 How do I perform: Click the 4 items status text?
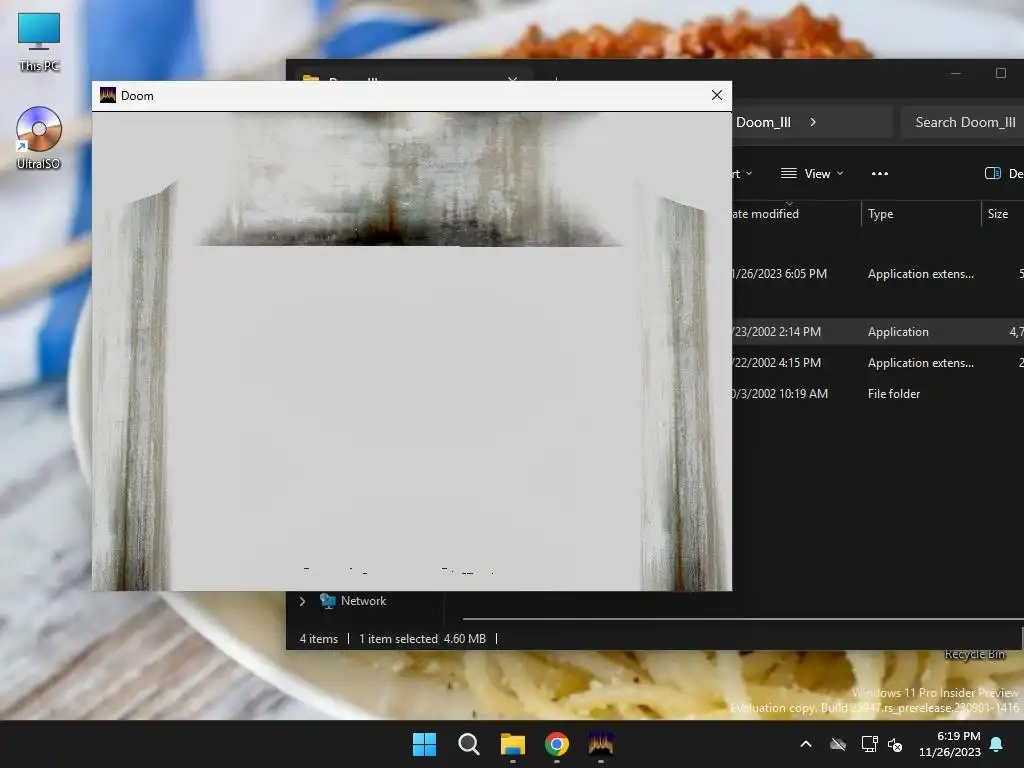[319, 639]
